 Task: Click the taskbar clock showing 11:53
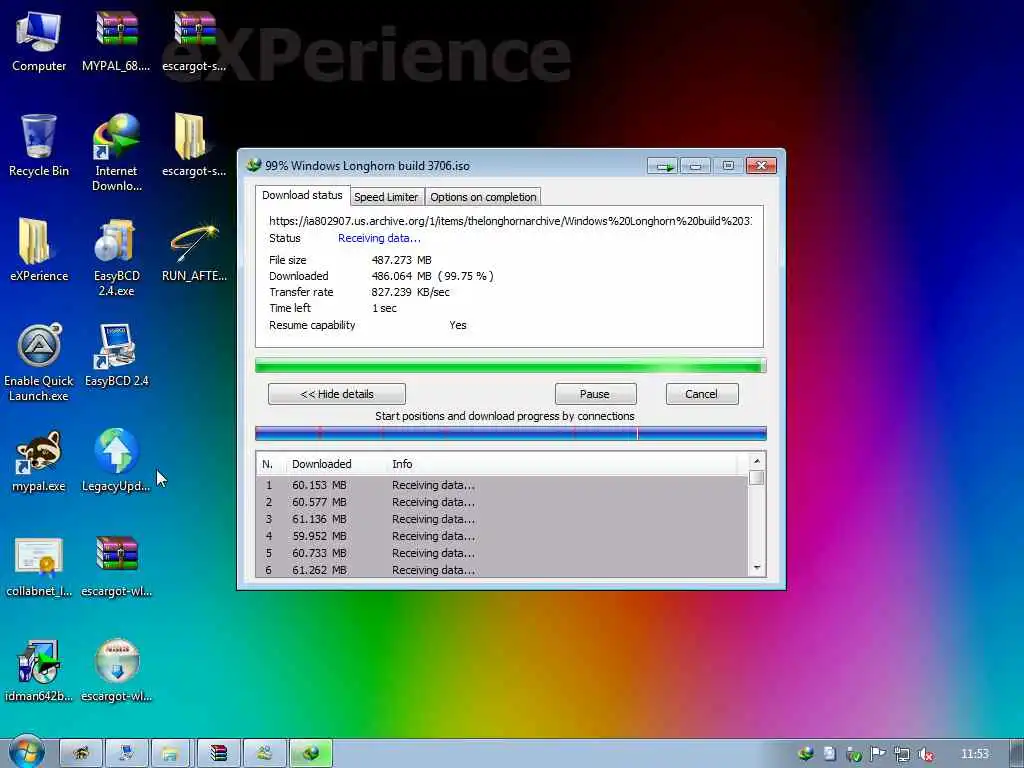tap(974, 754)
